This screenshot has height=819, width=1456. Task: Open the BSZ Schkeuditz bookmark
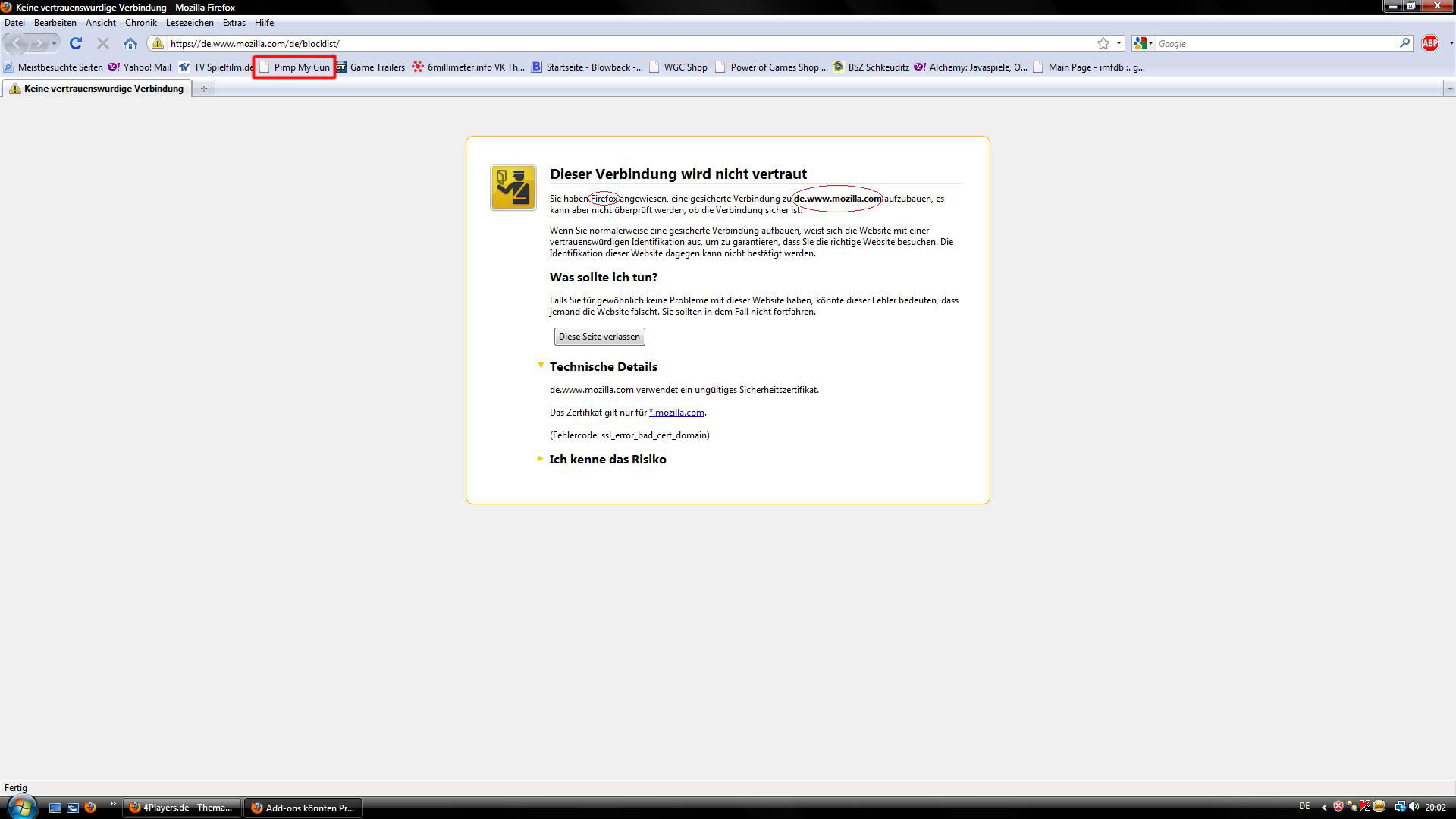pyautogui.click(x=871, y=67)
